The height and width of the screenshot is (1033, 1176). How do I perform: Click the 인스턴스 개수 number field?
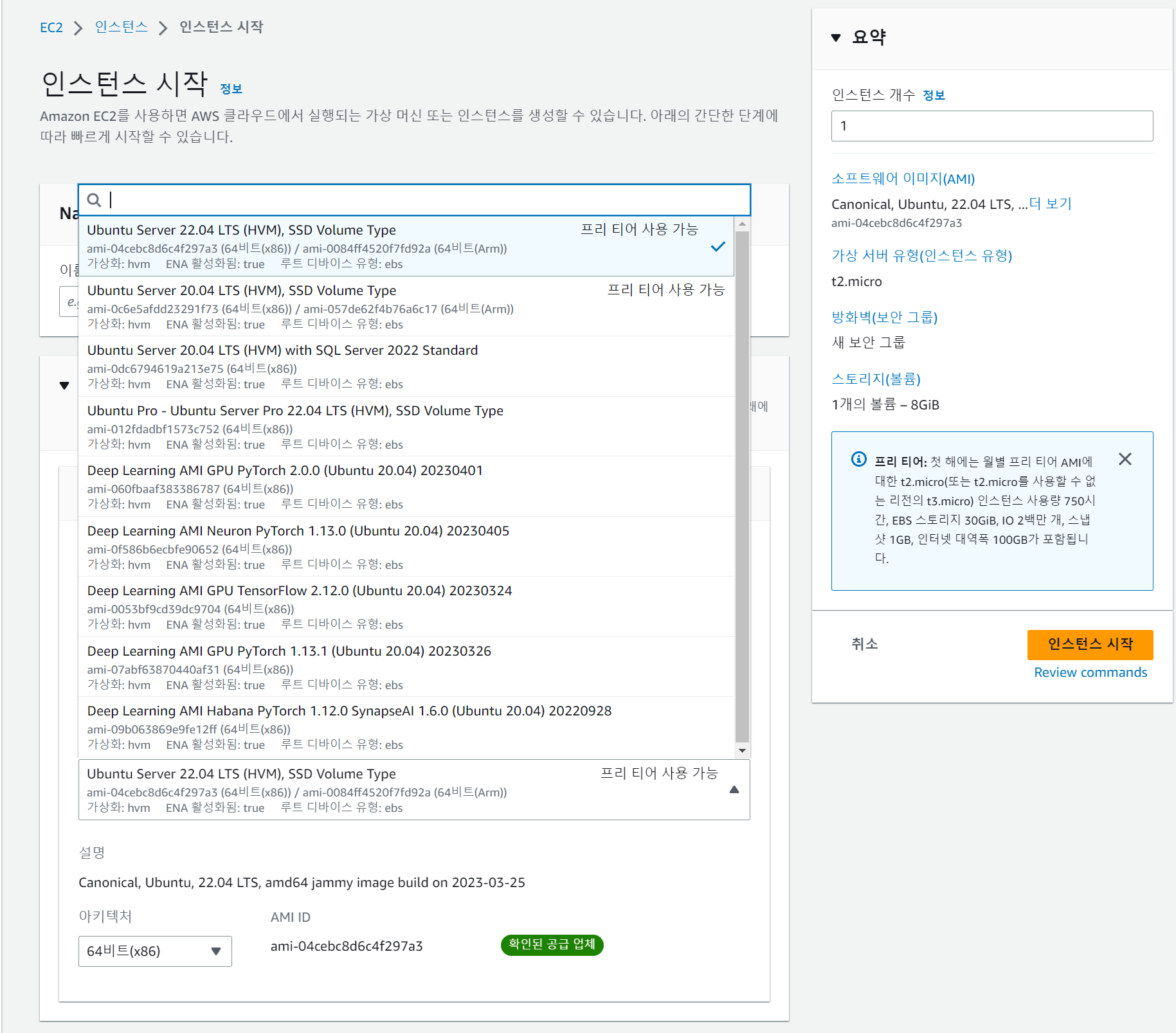991,126
